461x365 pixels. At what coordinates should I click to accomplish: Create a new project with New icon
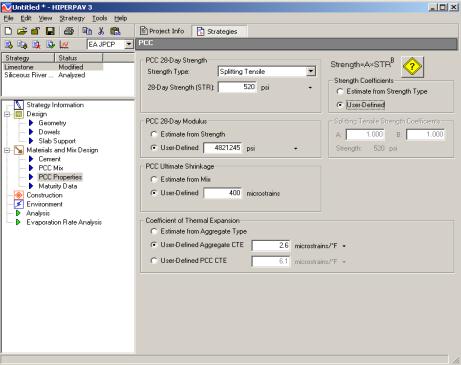8,31
